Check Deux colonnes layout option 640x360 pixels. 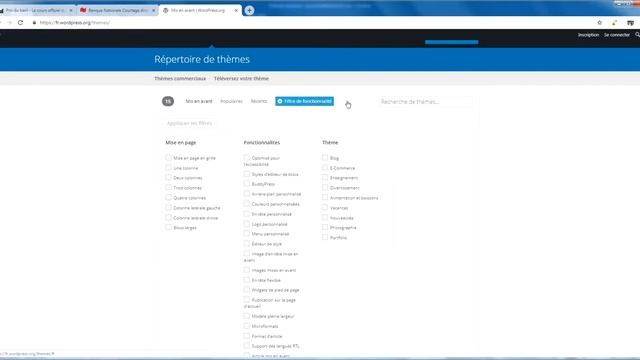[168, 178]
